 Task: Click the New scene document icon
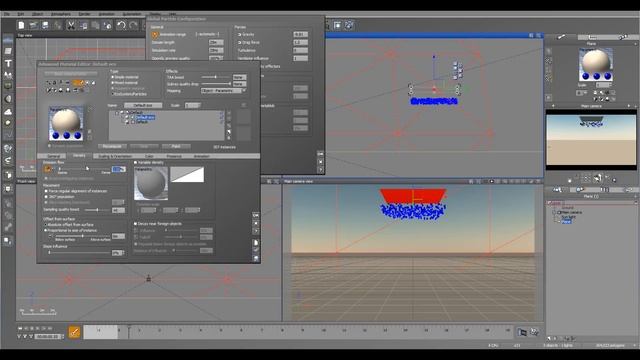pyautogui.click(x=21, y=25)
